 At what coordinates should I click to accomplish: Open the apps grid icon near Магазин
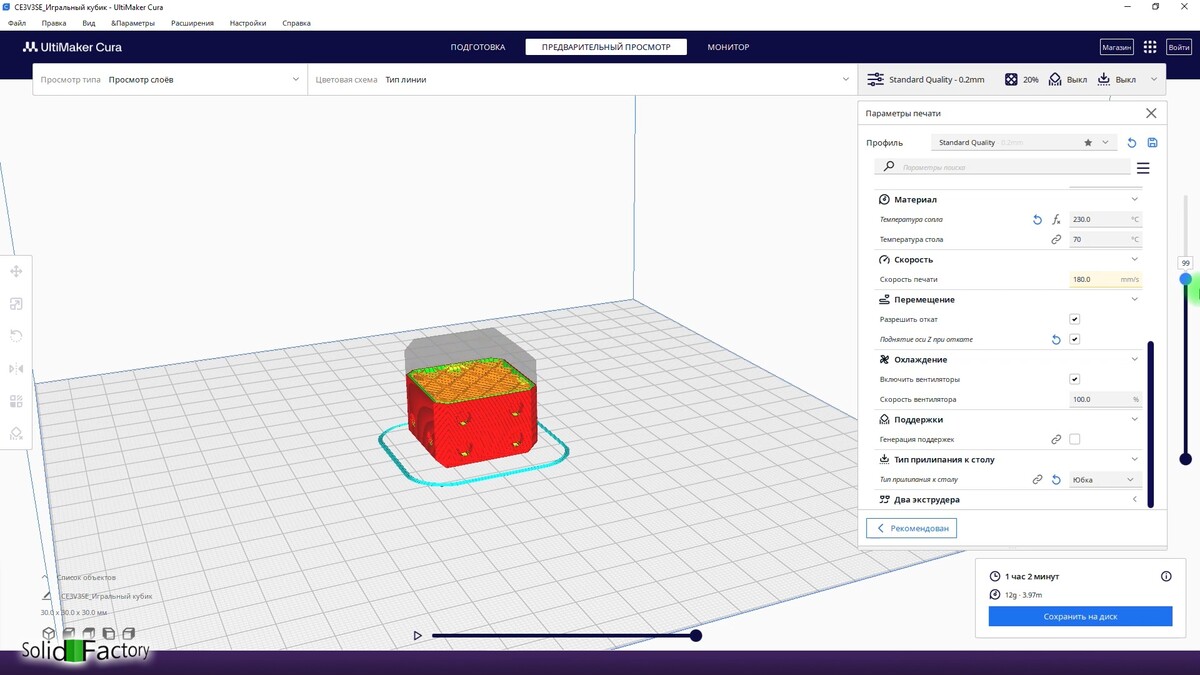click(x=1150, y=47)
